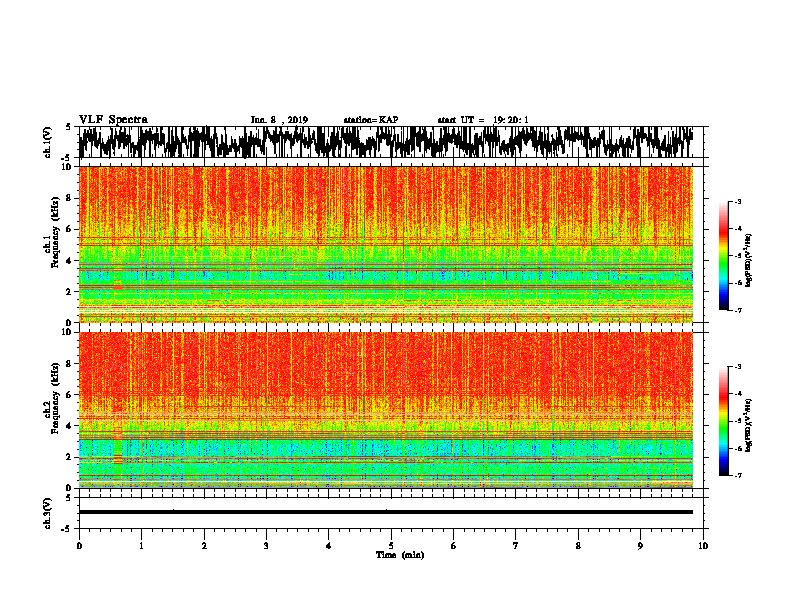Image resolution: width=792 pixels, height=612 pixels.
Task: Click the flat ch.3 voltage trace
Action: pyautogui.click(x=386, y=512)
